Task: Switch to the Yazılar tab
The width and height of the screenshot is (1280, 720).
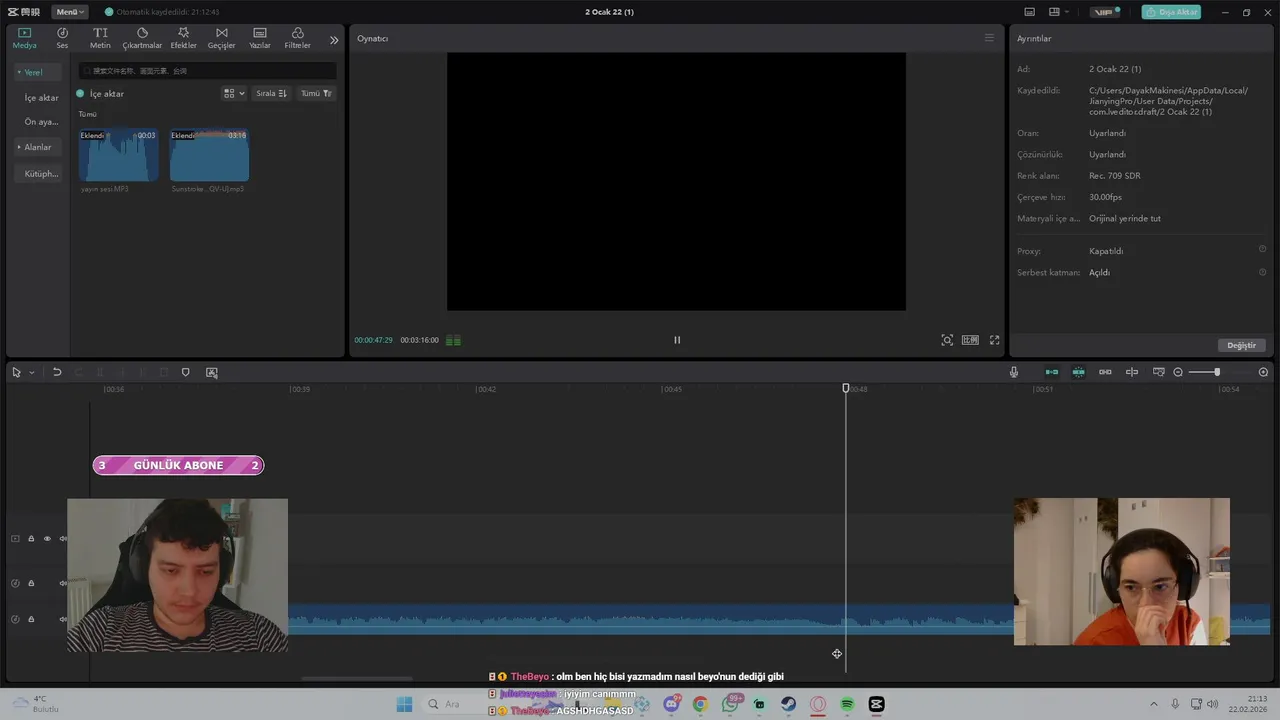Action: pyautogui.click(x=260, y=38)
